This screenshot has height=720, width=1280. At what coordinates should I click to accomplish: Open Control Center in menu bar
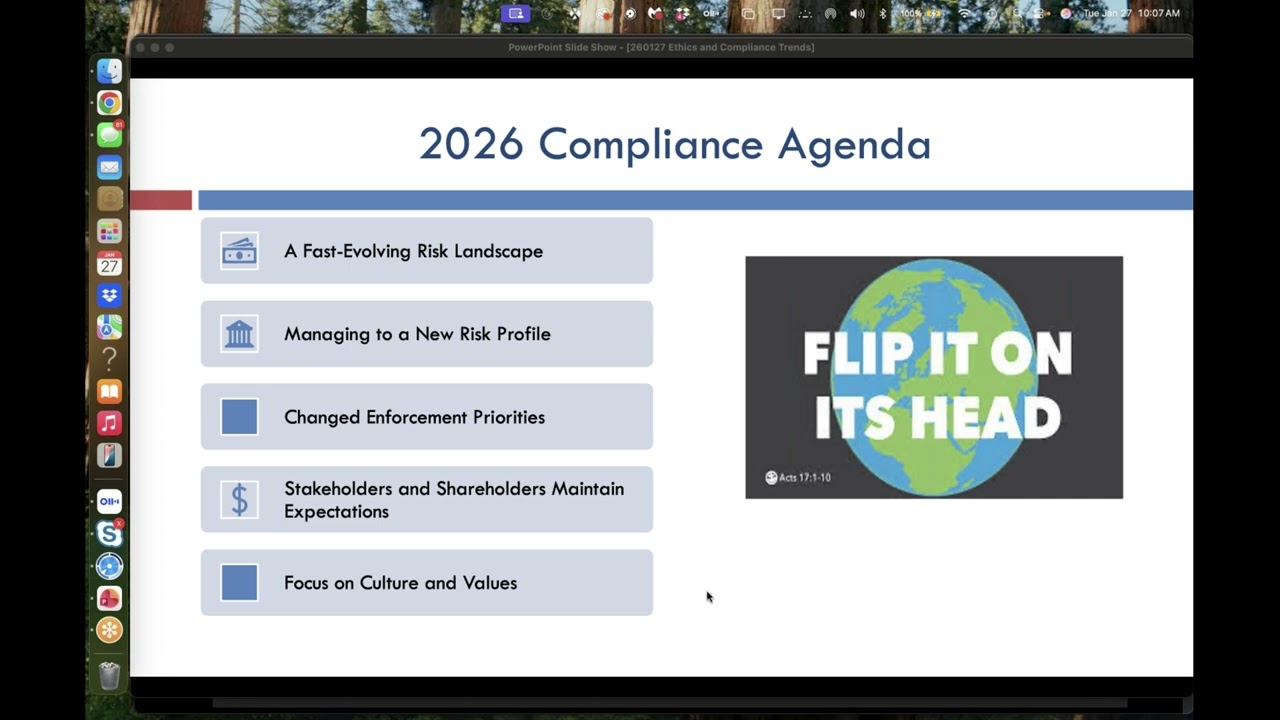point(1040,14)
